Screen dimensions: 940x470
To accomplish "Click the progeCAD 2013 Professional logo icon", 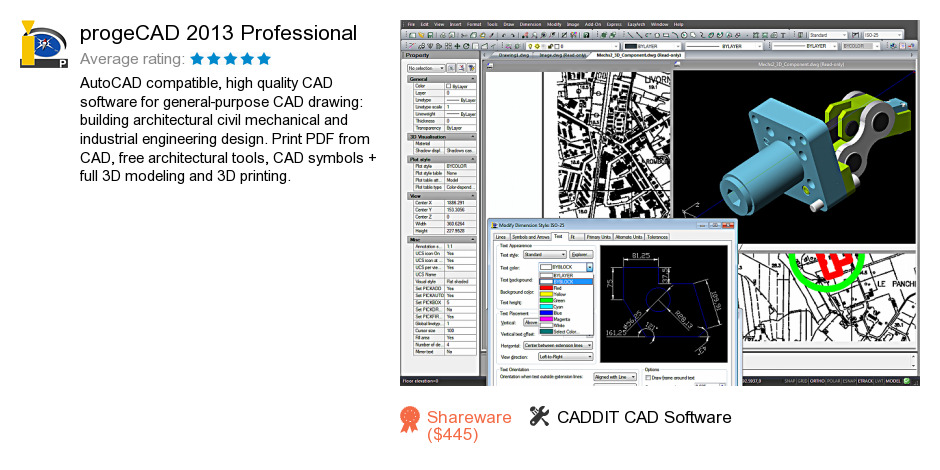I will [44, 44].
